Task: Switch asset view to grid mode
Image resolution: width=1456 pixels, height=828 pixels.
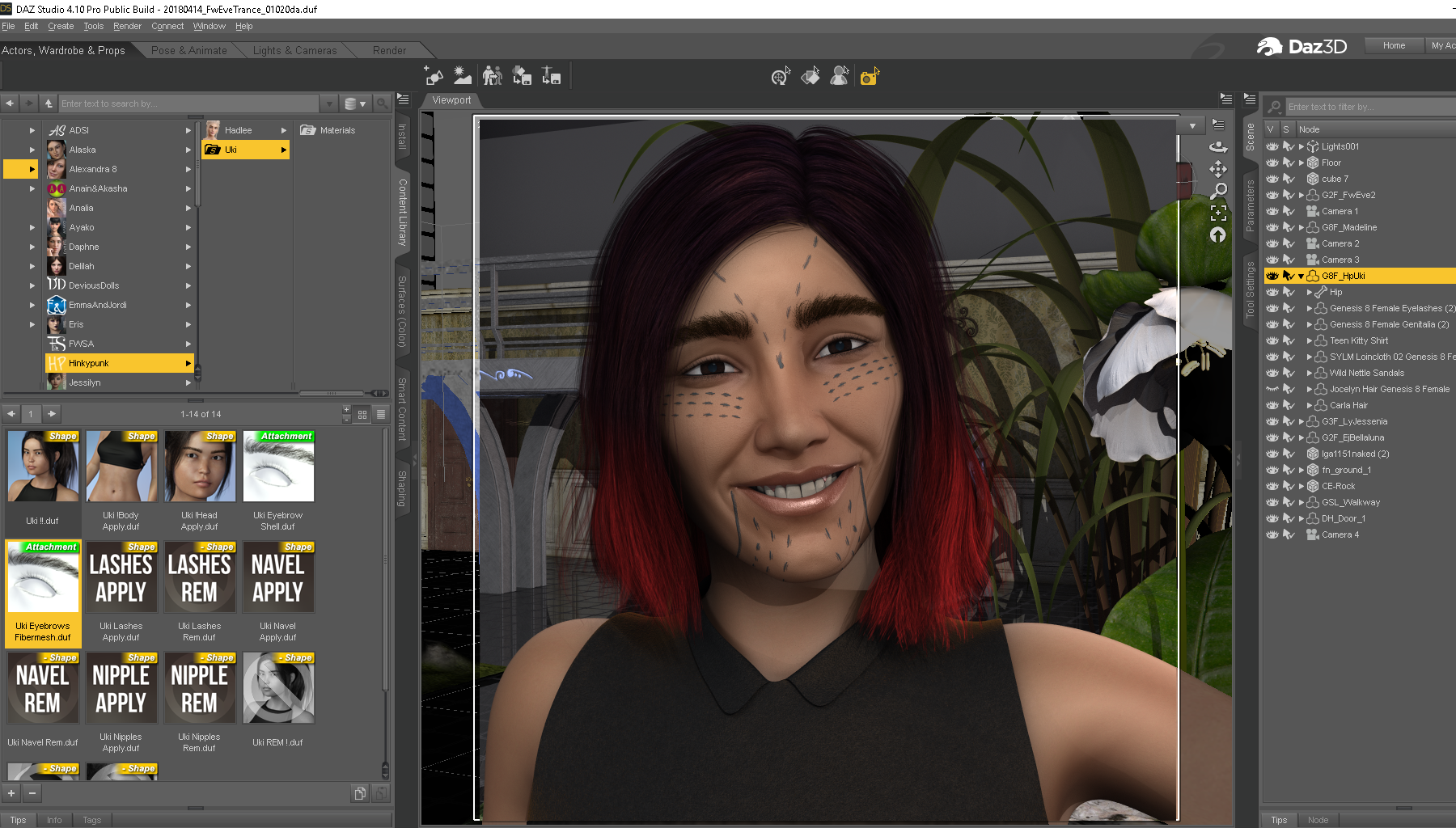Action: [x=362, y=414]
